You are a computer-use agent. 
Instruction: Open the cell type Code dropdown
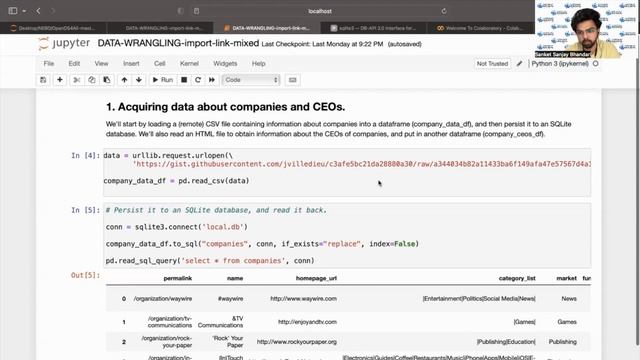pyautogui.click(x=251, y=80)
